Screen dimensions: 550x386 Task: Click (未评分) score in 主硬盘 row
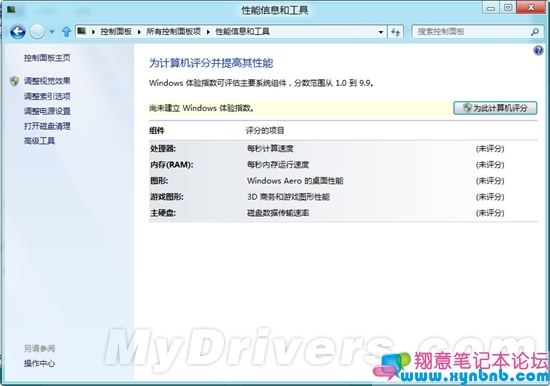pyautogui.click(x=490, y=213)
